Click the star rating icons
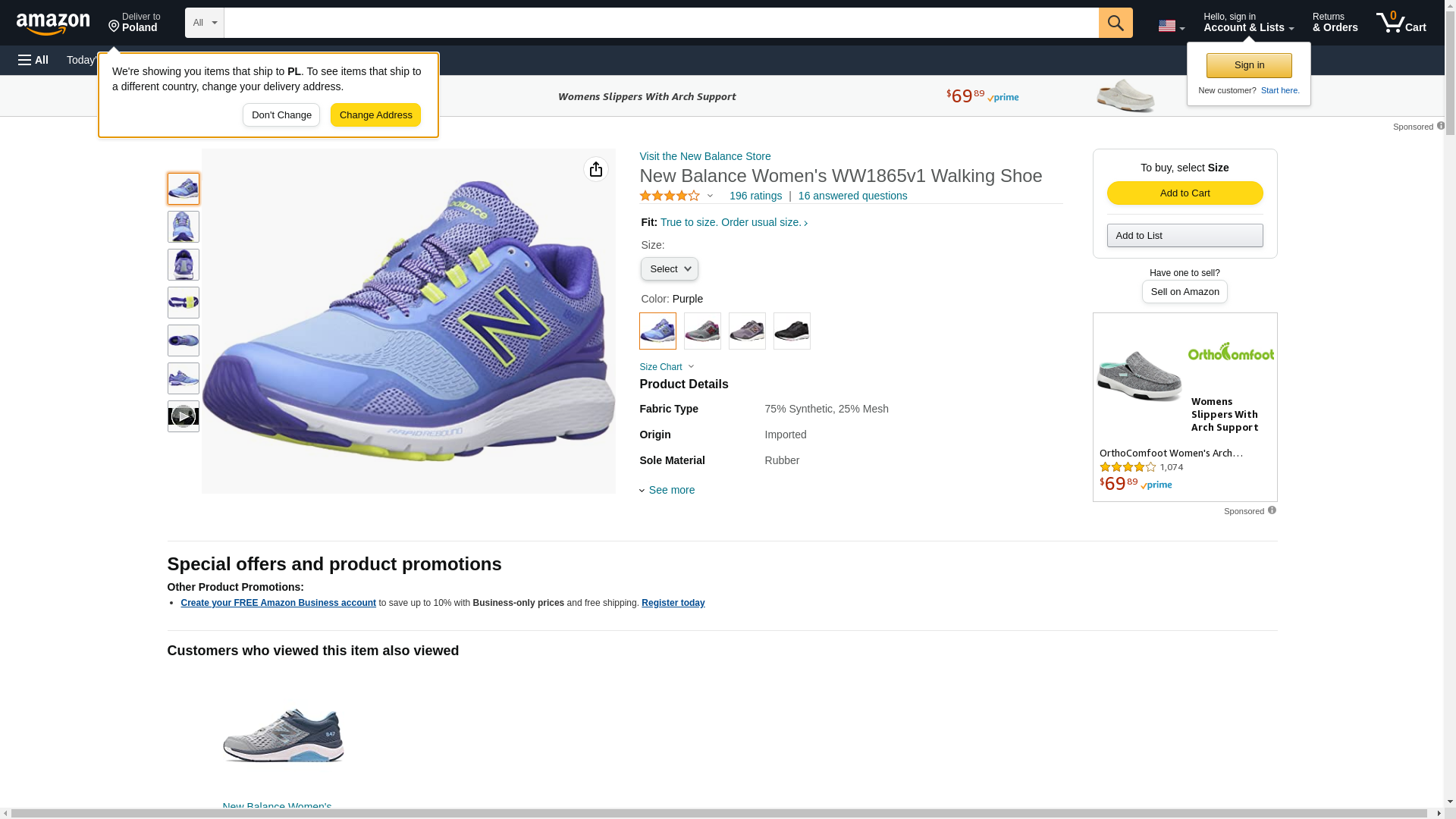Image resolution: width=1456 pixels, height=819 pixels. tap(670, 196)
